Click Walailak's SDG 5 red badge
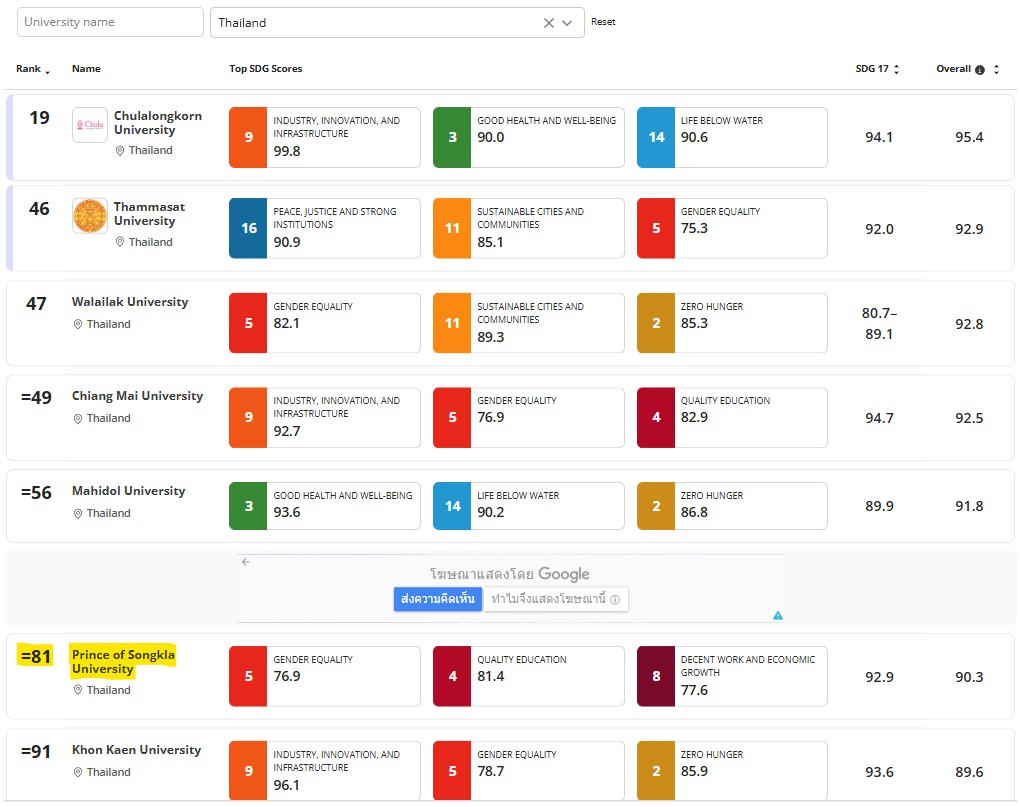The width and height of the screenshot is (1020, 807). (248, 323)
